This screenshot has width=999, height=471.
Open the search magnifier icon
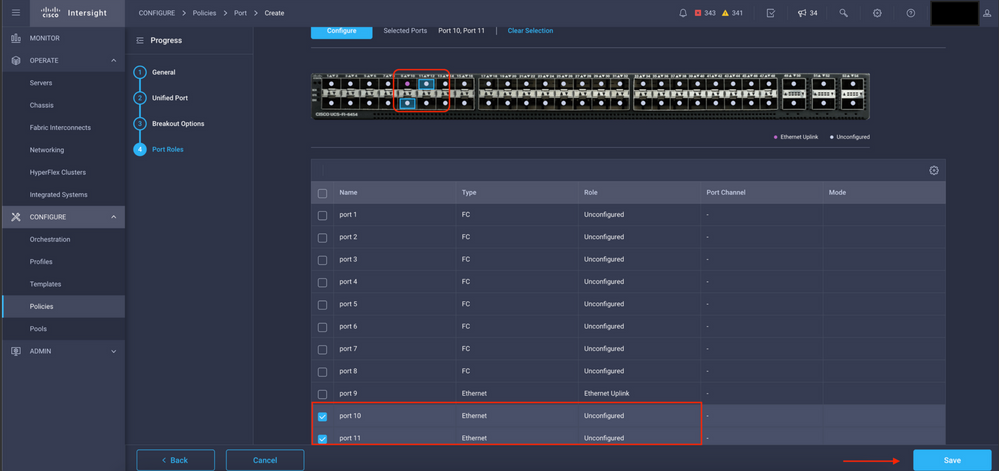(x=844, y=13)
